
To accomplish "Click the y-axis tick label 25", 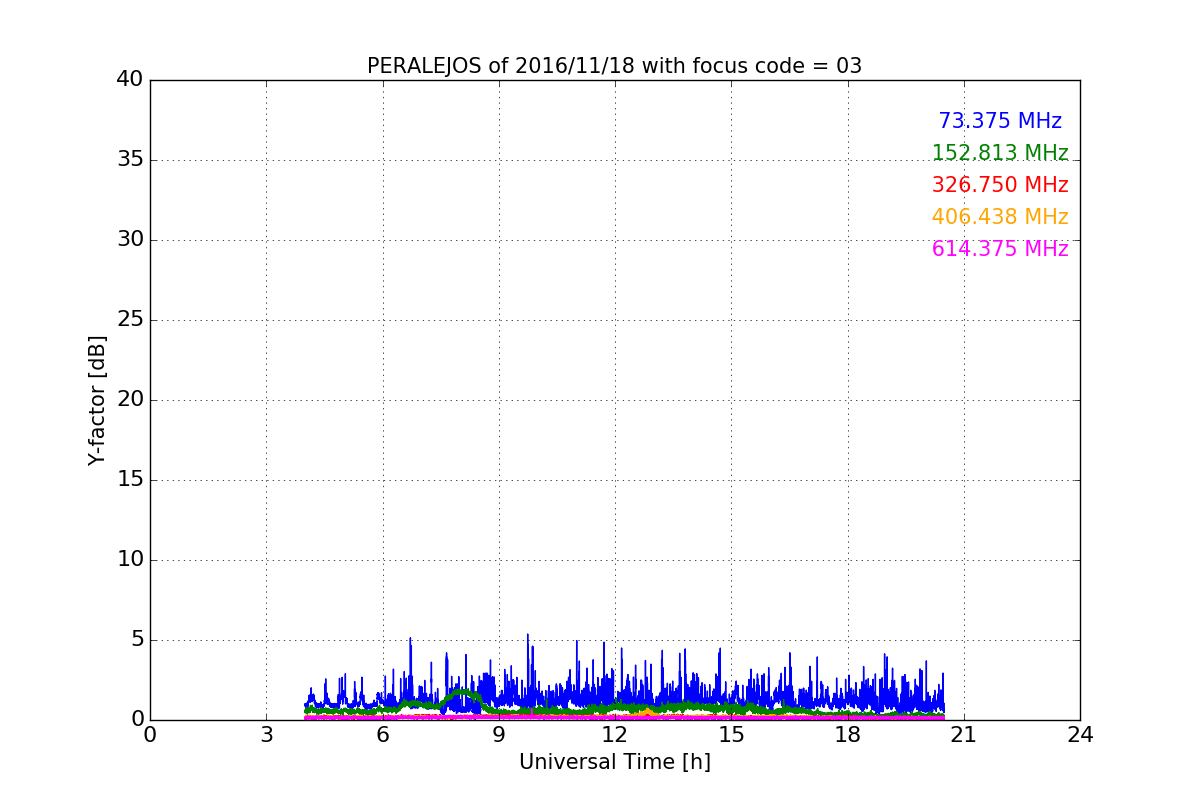I will click(130, 320).
